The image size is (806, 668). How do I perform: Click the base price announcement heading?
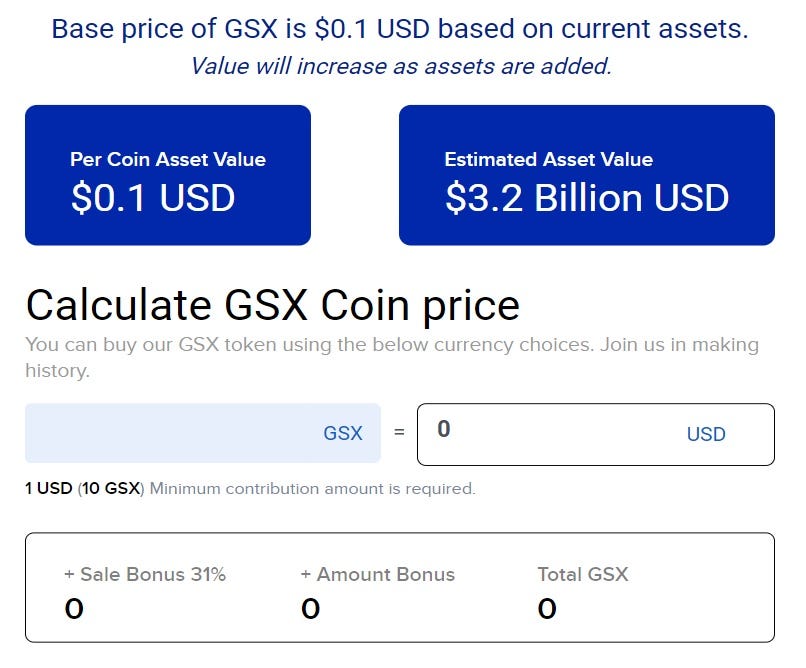403,29
